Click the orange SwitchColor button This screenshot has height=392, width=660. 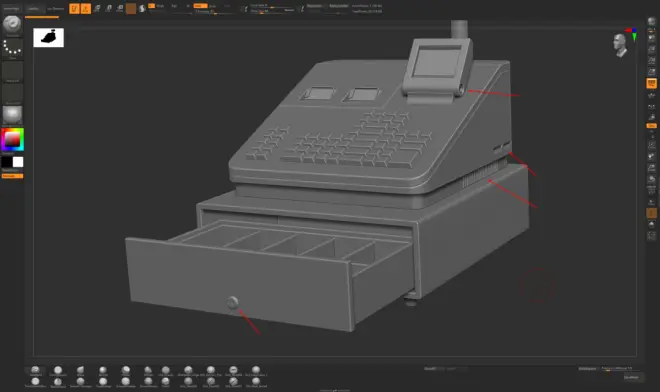coord(12,176)
